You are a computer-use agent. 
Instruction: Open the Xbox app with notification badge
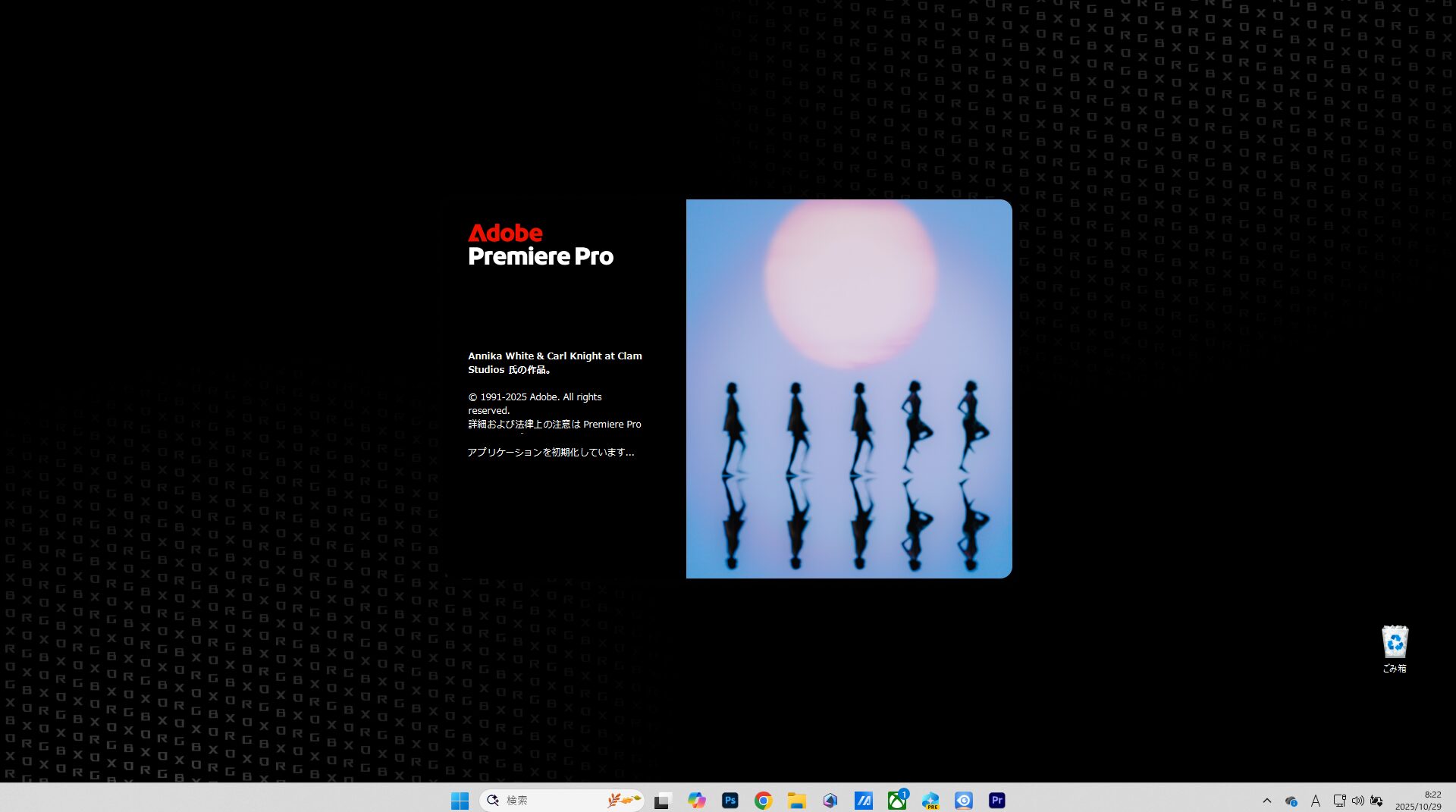(x=897, y=801)
